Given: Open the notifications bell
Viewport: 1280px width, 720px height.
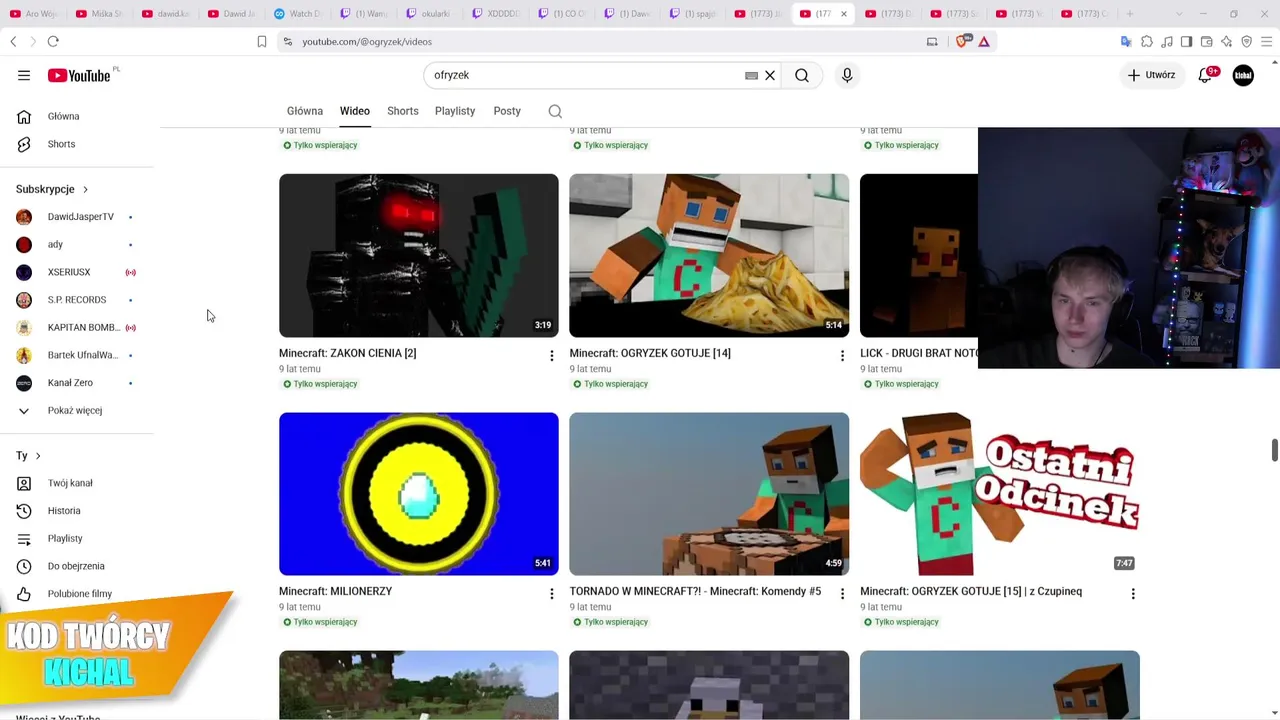Looking at the screenshot, I should [1205, 75].
